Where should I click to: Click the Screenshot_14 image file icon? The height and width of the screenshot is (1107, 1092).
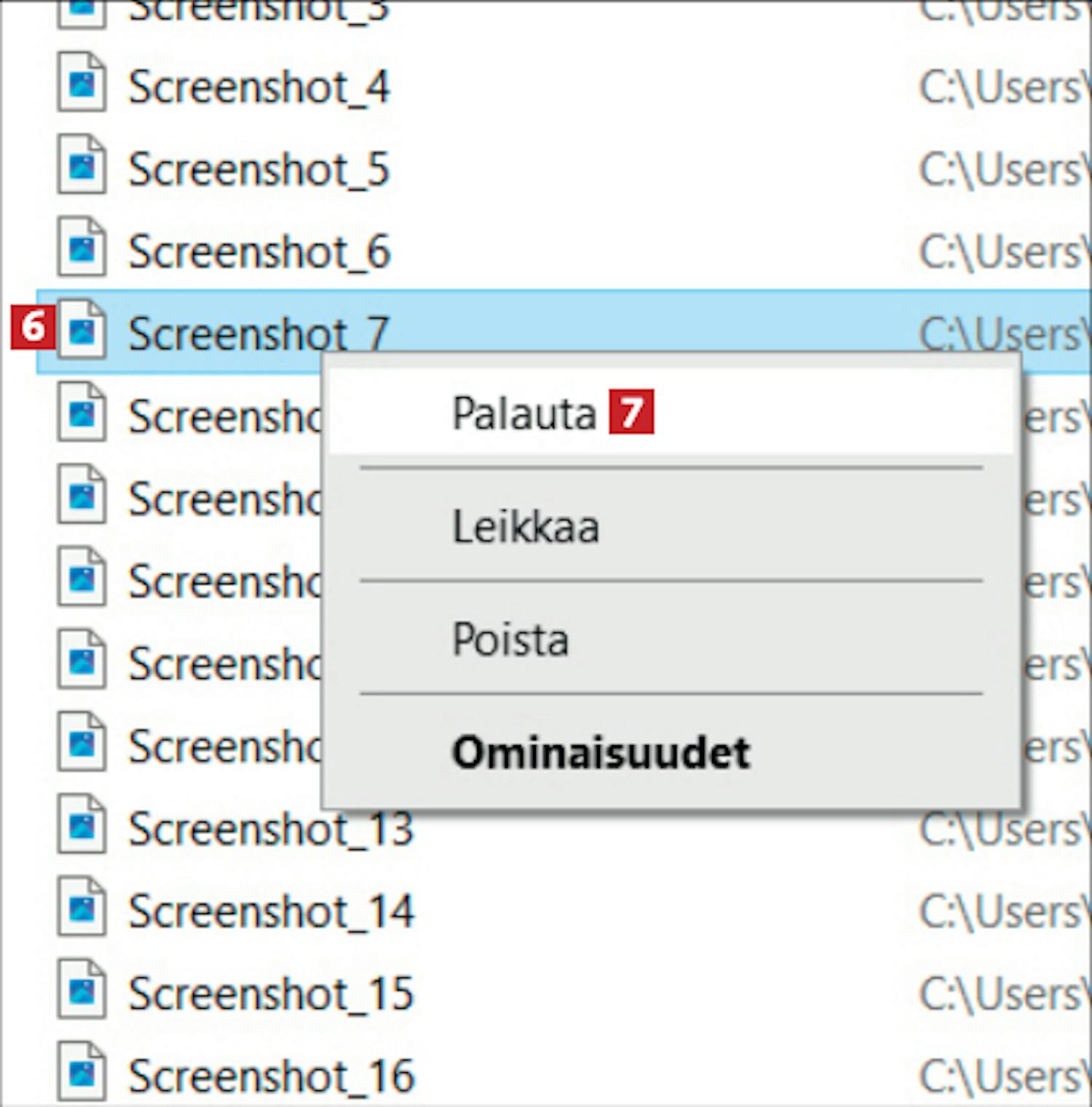pos(82,905)
